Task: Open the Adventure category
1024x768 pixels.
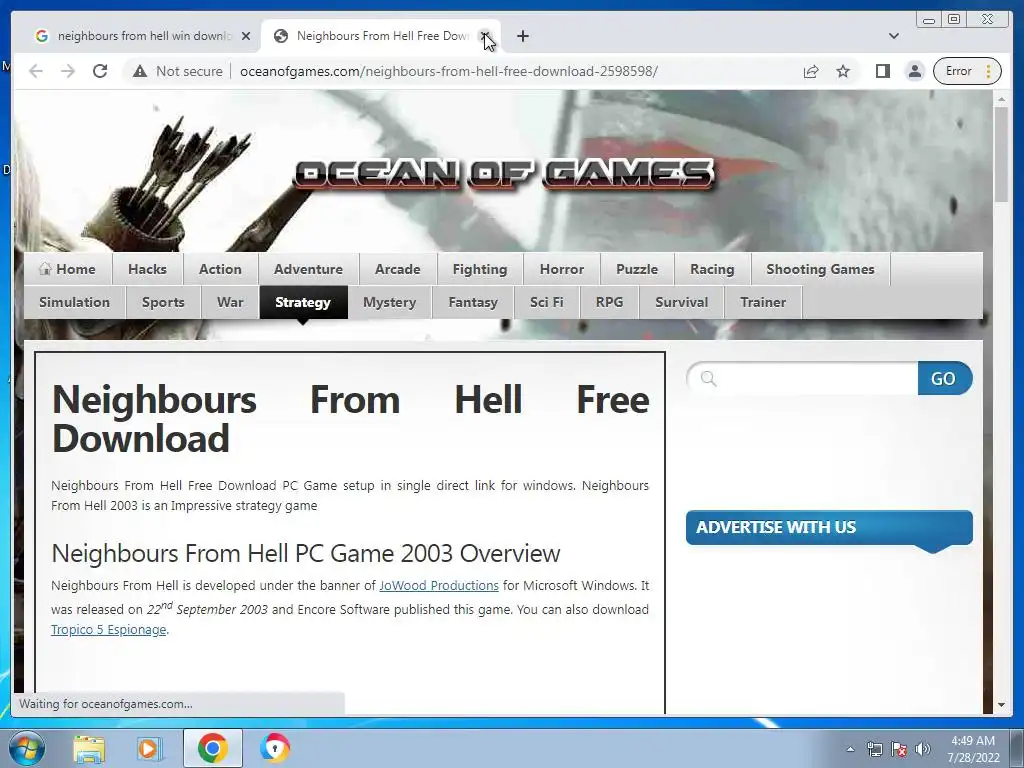Action: pyautogui.click(x=308, y=269)
